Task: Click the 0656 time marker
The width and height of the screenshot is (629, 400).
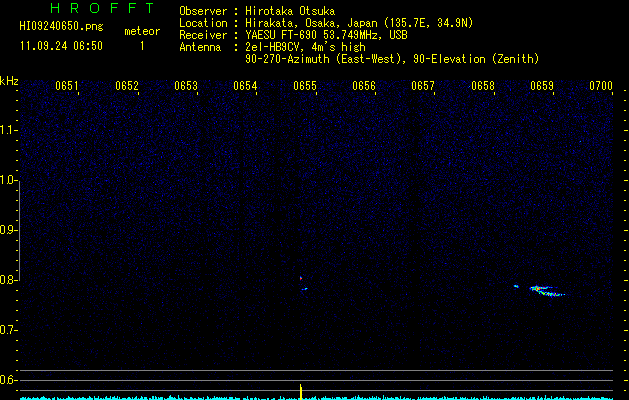Action: coord(364,86)
